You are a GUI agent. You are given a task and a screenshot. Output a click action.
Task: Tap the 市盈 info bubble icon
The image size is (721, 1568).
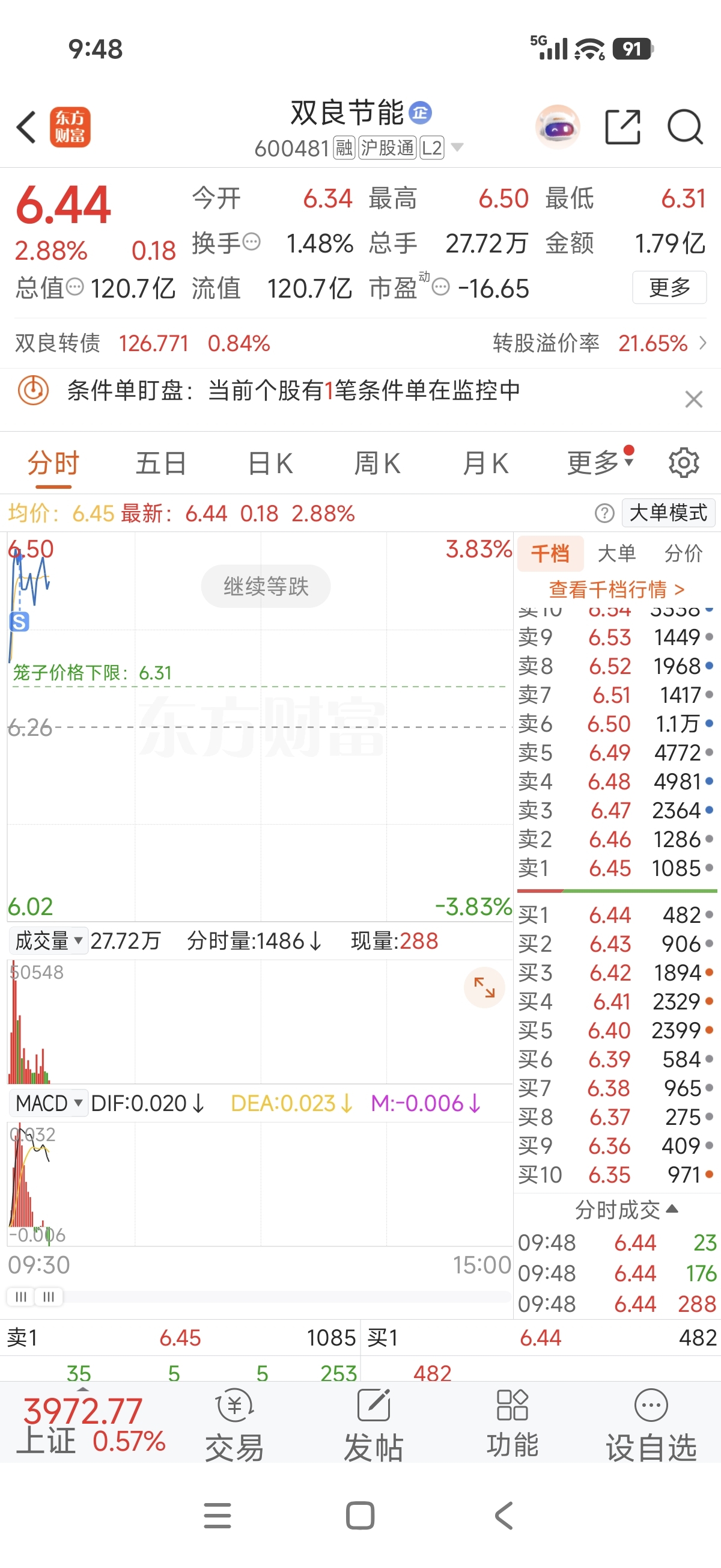440,287
